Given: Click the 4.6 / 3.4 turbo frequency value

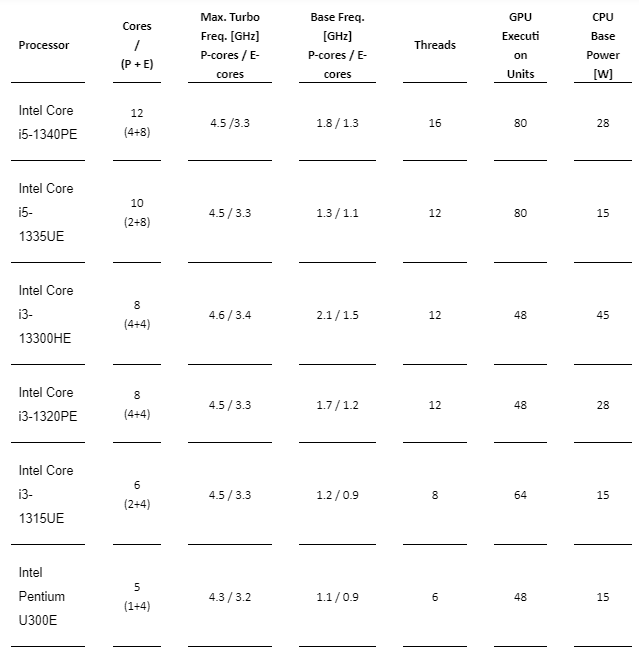Looking at the screenshot, I should [229, 315].
